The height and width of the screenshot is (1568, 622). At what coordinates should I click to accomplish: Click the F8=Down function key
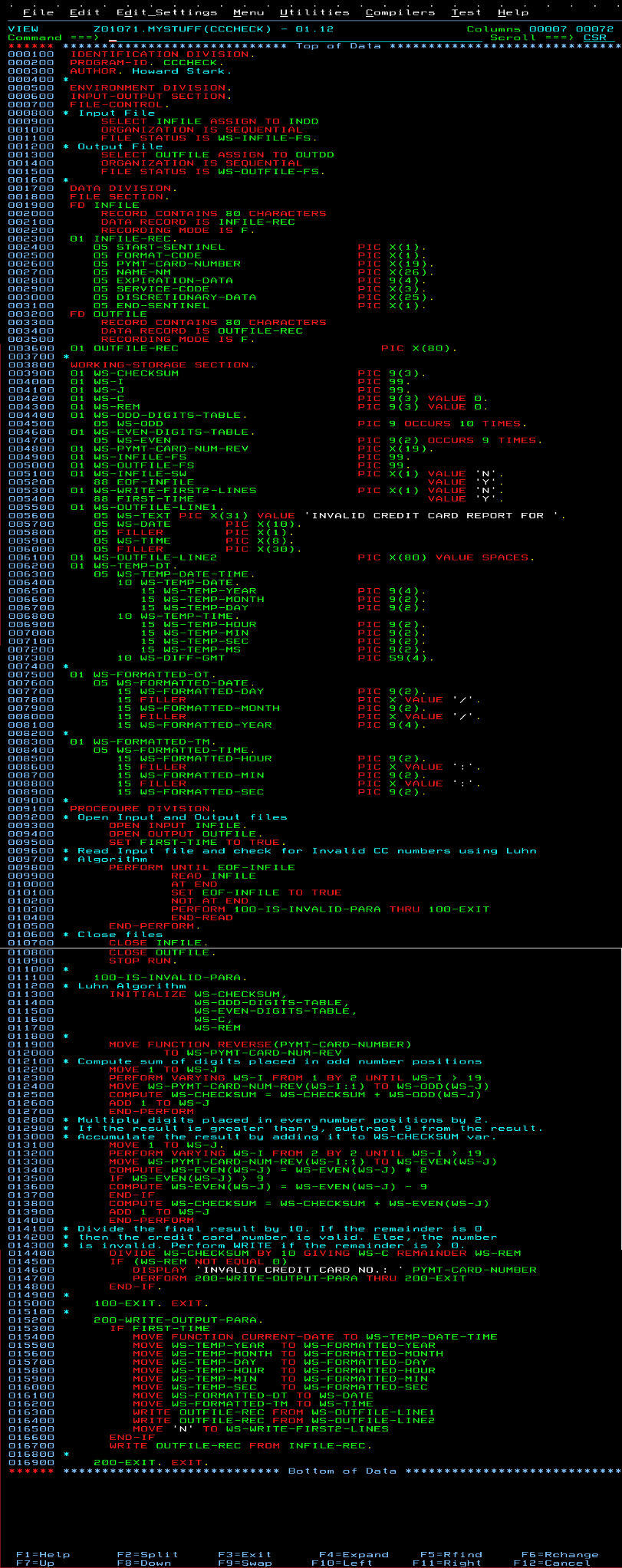pyautogui.click(x=143, y=1563)
